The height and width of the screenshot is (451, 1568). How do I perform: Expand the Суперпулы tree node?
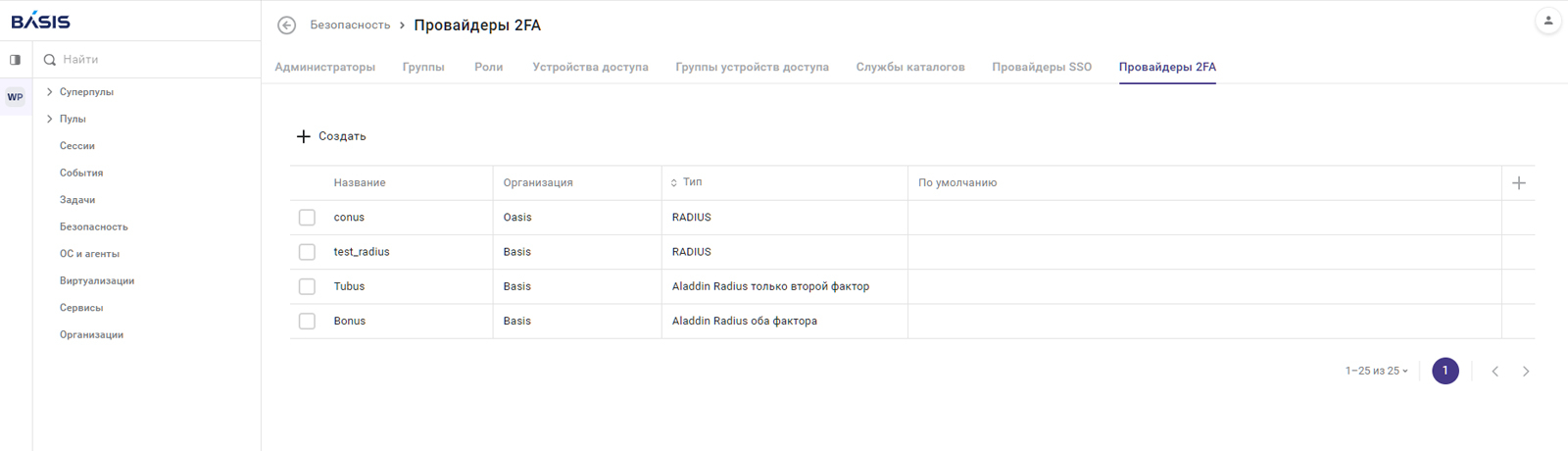point(50,92)
